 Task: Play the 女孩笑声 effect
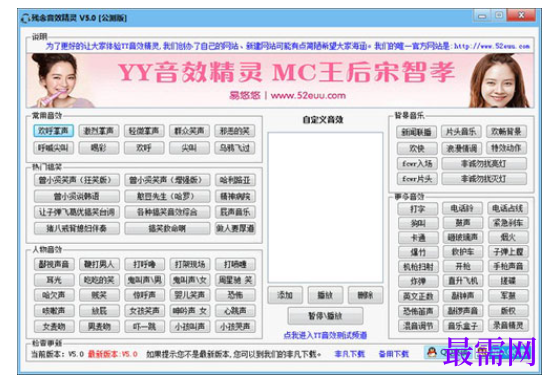[144, 311]
